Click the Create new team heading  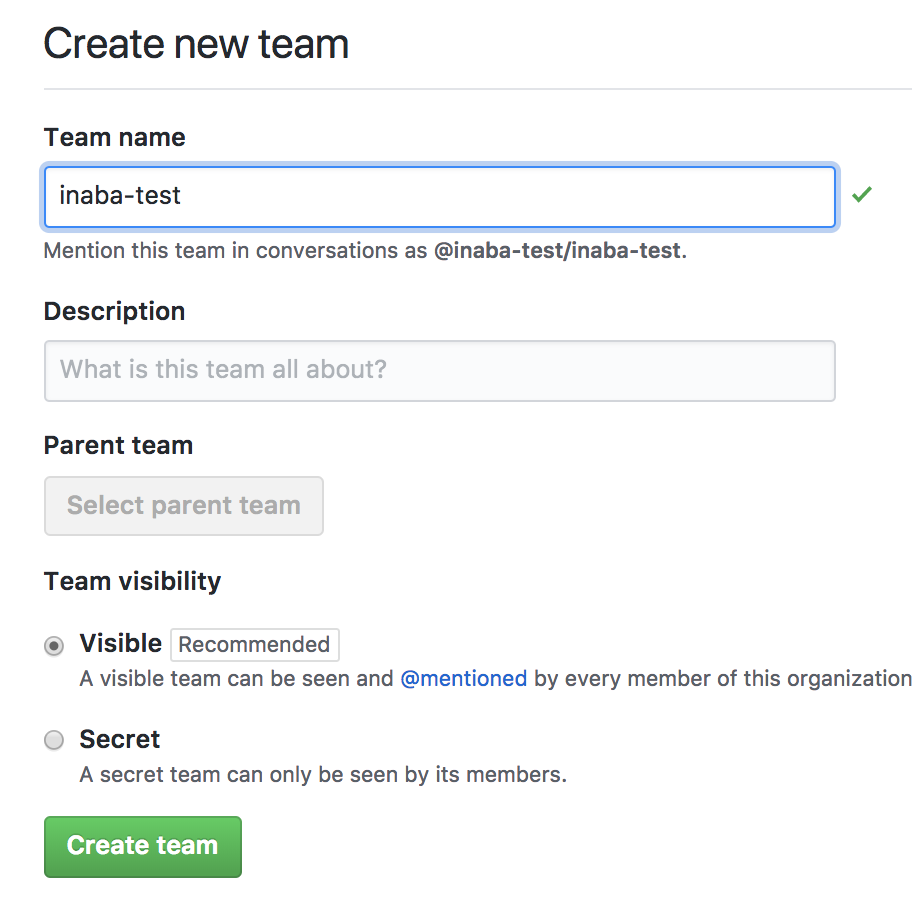(196, 45)
